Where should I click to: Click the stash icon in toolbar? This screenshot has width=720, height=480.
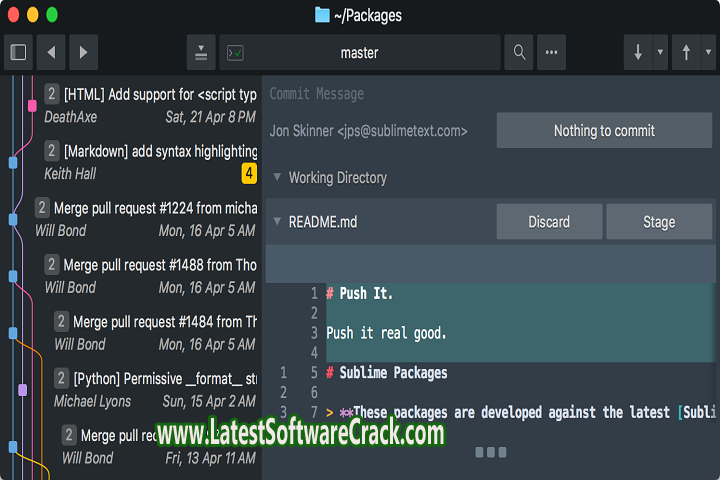click(x=201, y=52)
